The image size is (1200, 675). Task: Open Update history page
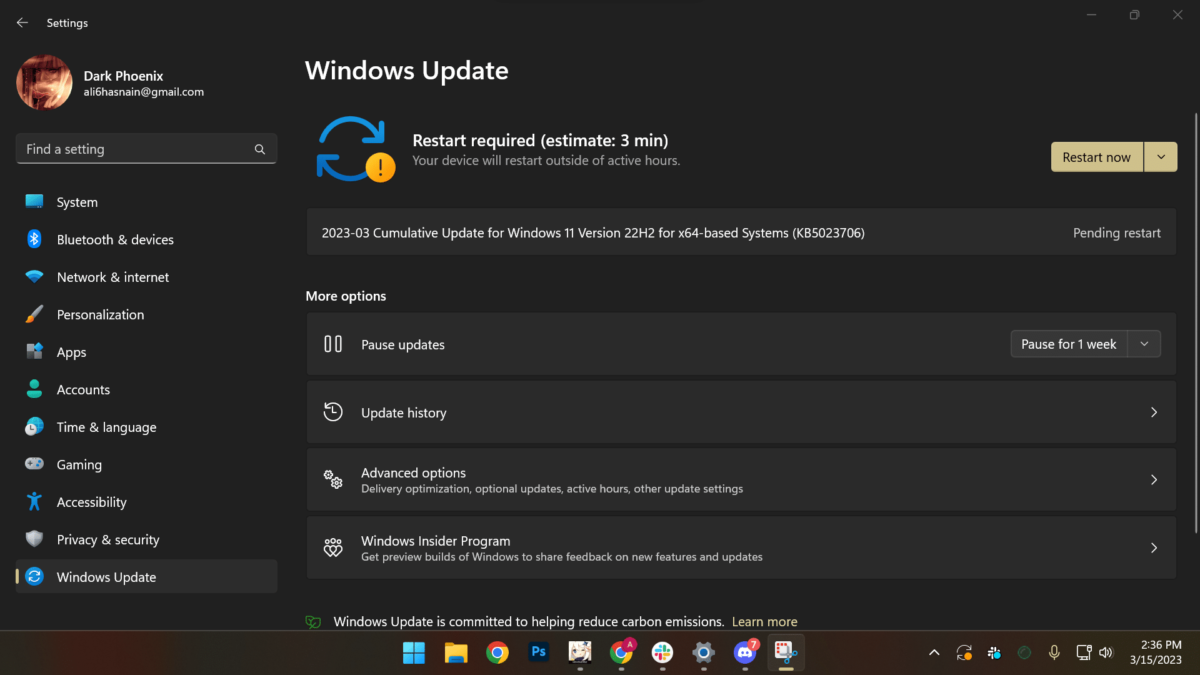pyautogui.click(x=741, y=412)
